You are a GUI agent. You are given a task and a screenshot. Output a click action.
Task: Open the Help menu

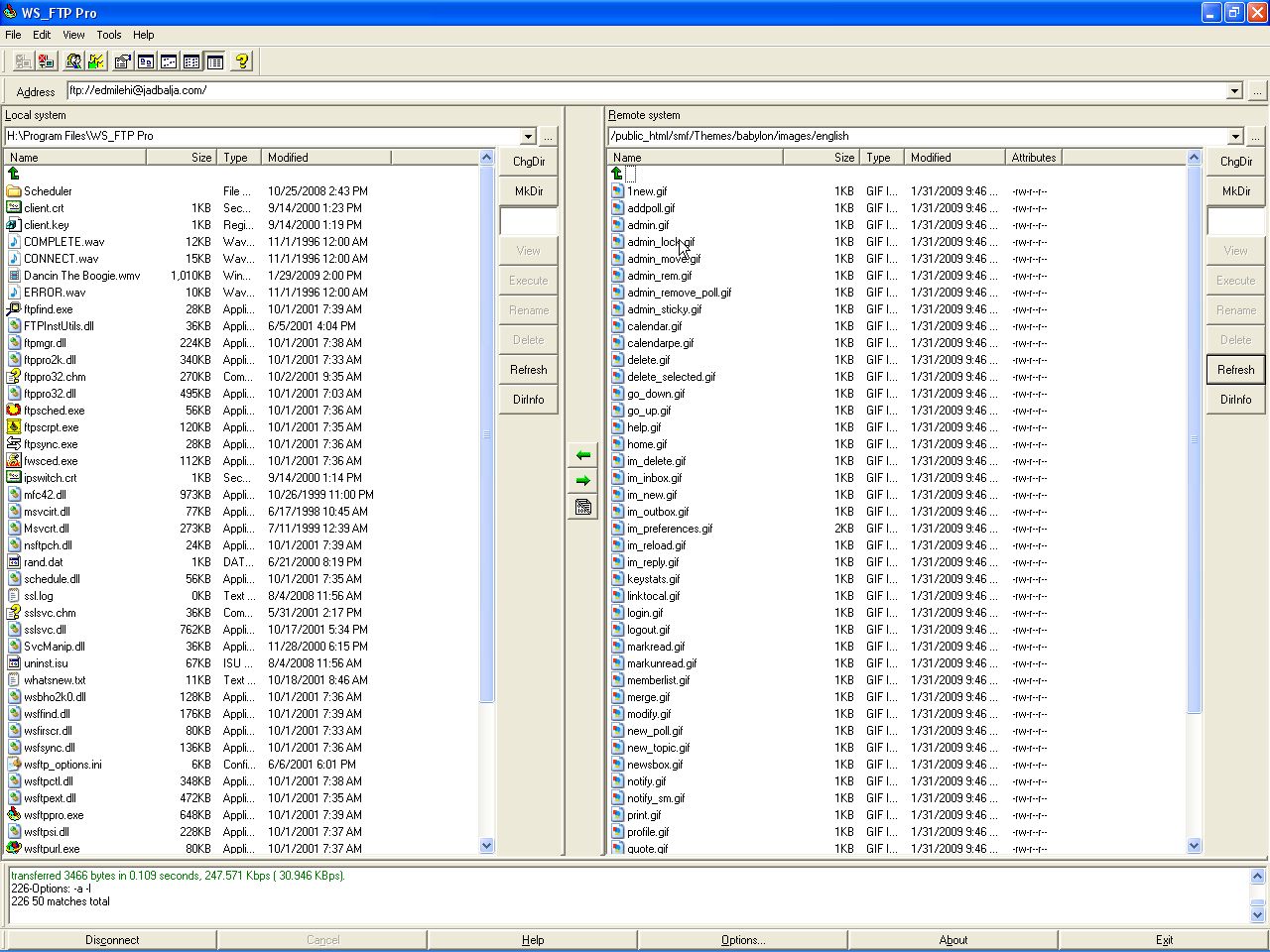tap(144, 35)
